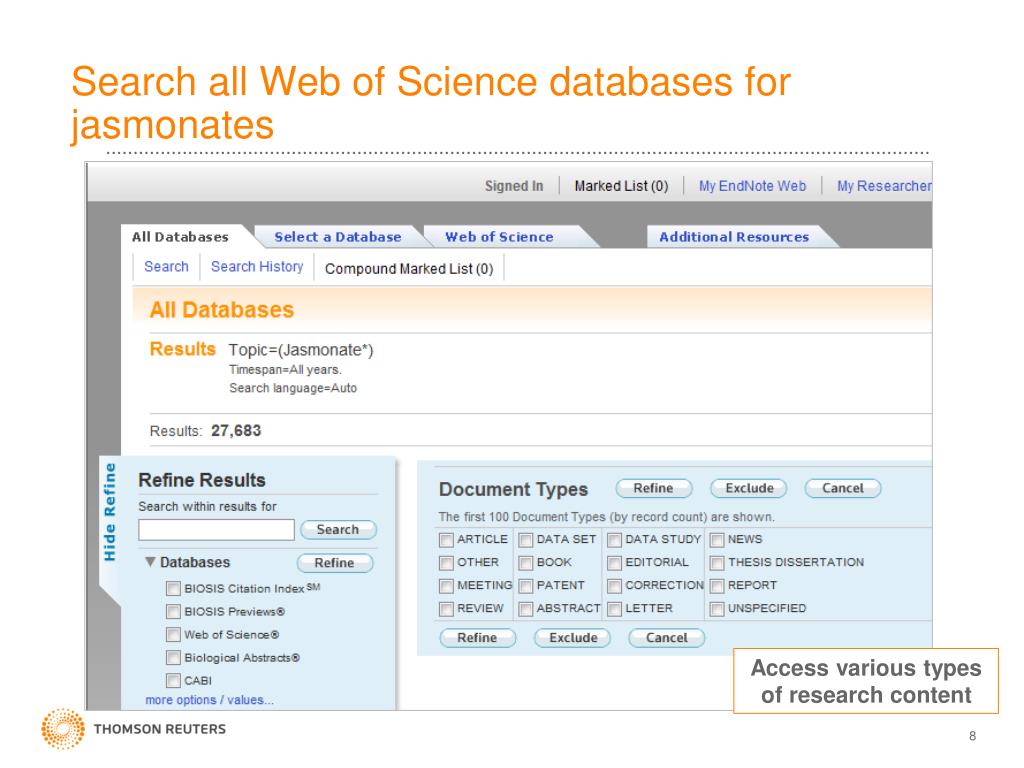The height and width of the screenshot is (768, 1024).
Task: Open the Select a Database tab
Action: [338, 237]
